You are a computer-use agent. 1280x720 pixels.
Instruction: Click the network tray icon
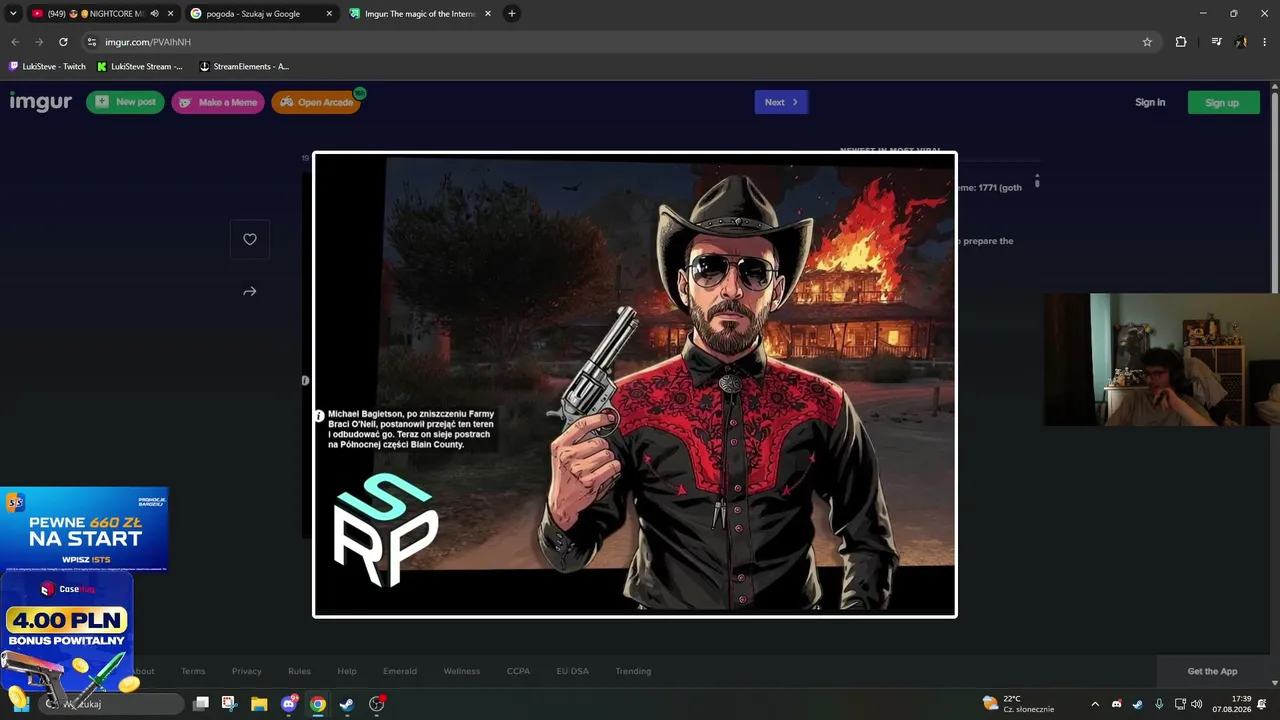point(1180,704)
